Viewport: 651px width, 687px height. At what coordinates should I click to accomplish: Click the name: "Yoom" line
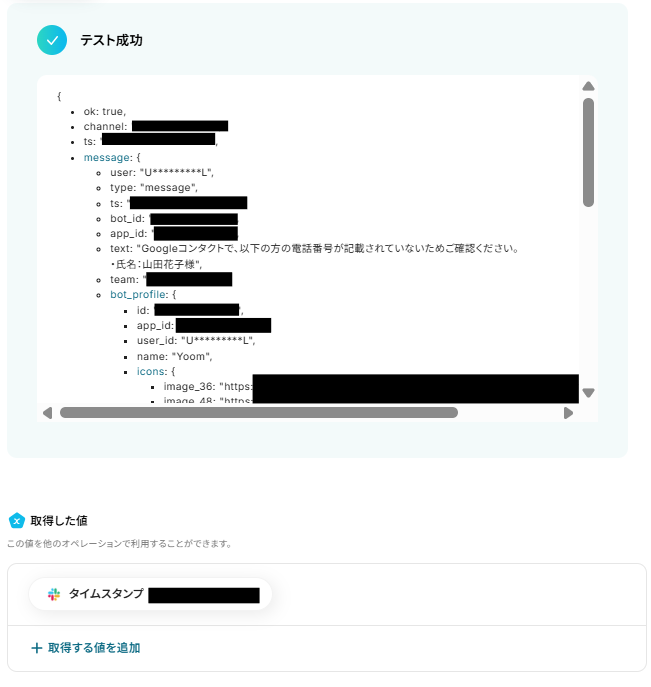(x=174, y=356)
